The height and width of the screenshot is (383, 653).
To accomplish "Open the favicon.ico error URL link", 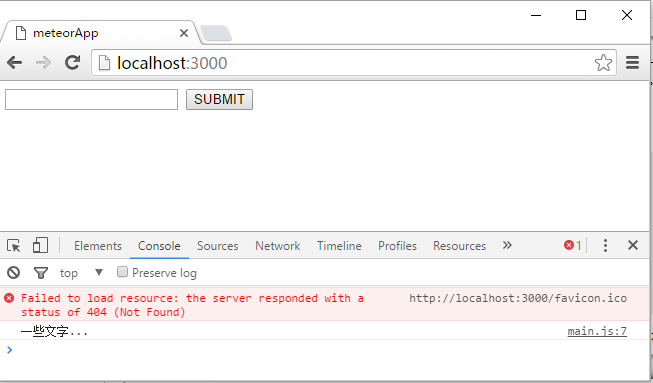I will coord(518,298).
